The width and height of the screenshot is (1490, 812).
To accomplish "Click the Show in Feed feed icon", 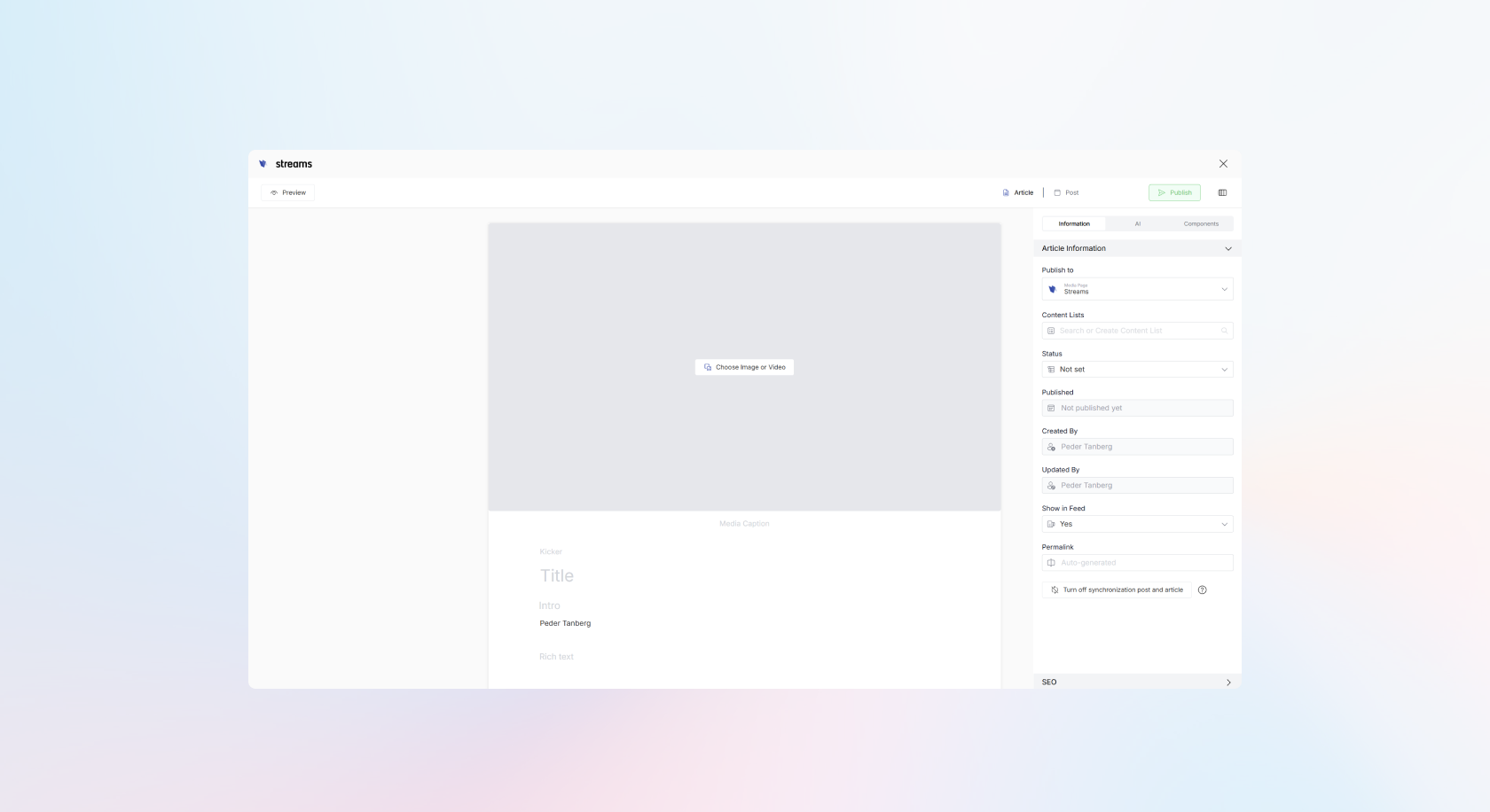I will [x=1051, y=524].
